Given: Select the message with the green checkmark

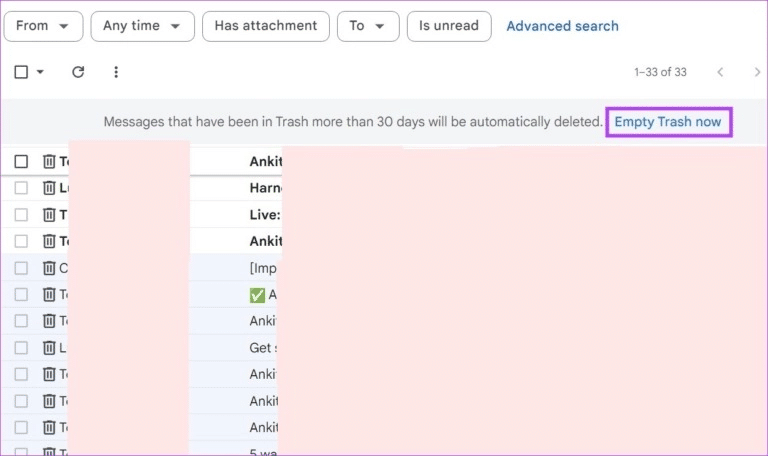Looking at the screenshot, I should (x=21, y=294).
